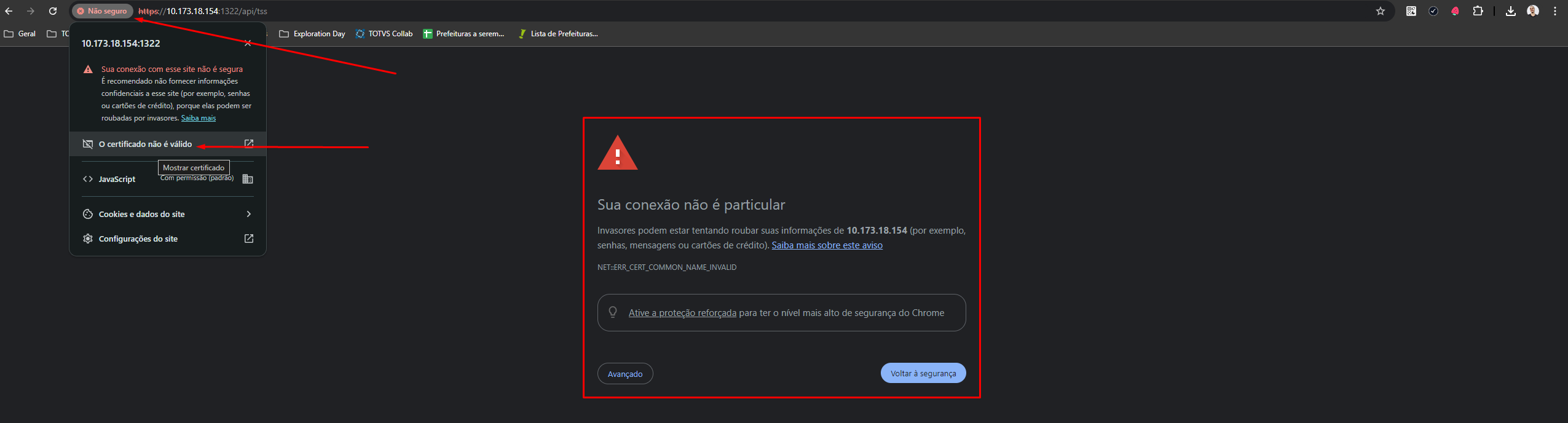Open the Extensions puzzle icon
The image size is (1568, 423).
coord(1478,11)
